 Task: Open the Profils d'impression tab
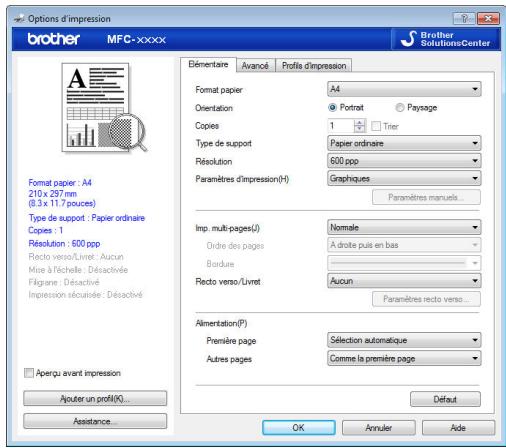coord(314,65)
